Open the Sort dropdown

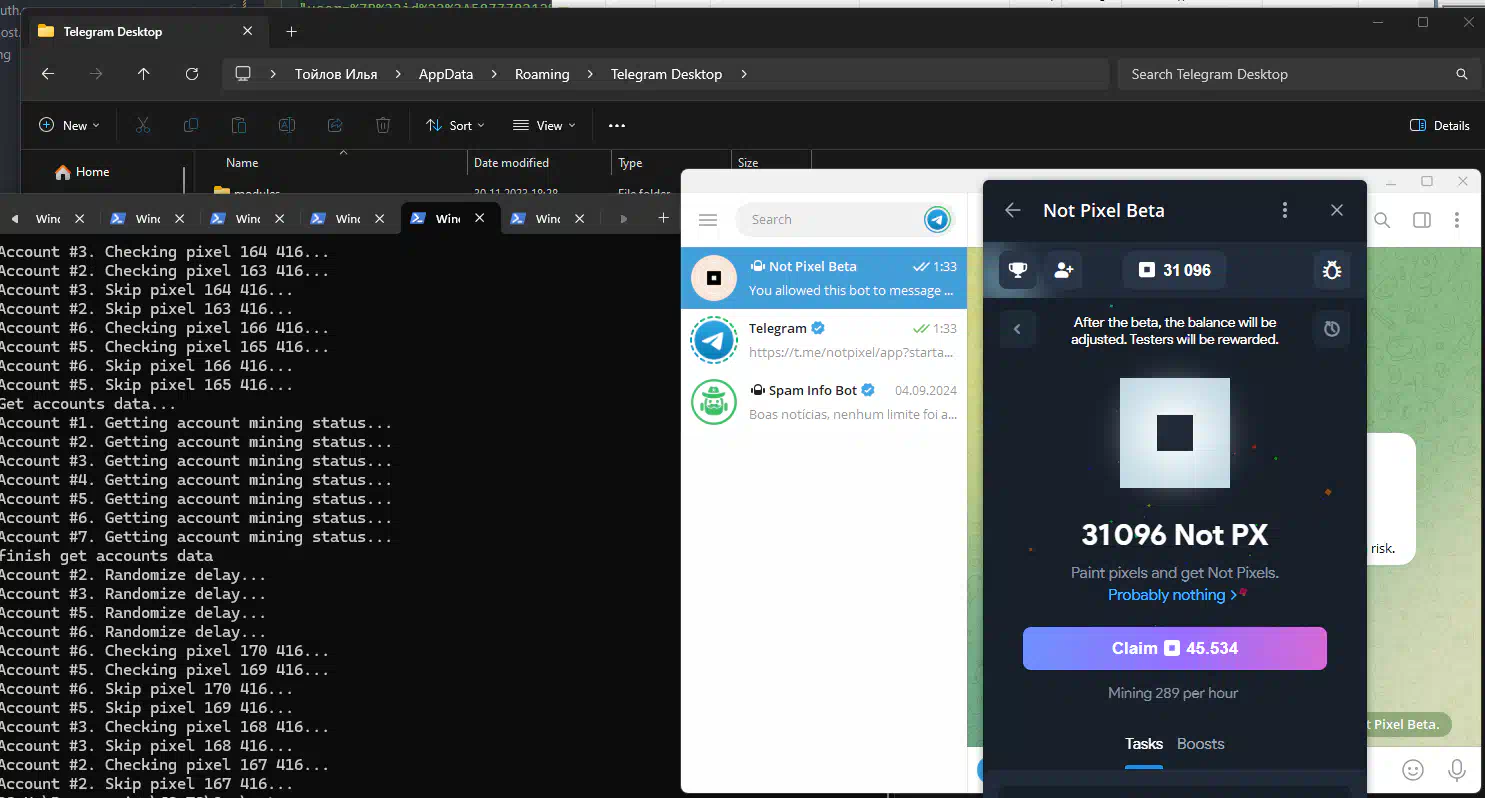coord(455,125)
